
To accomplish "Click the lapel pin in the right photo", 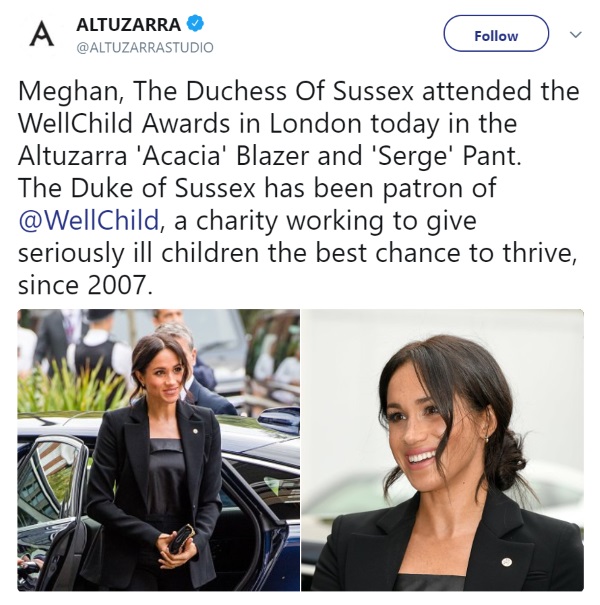I will pos(507,562).
